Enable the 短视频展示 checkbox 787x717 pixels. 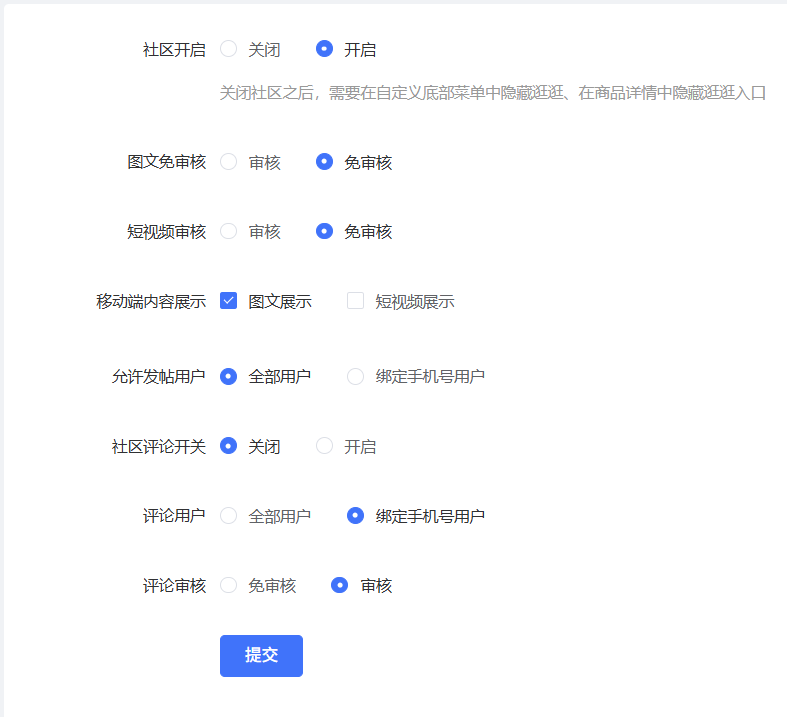pos(355,301)
